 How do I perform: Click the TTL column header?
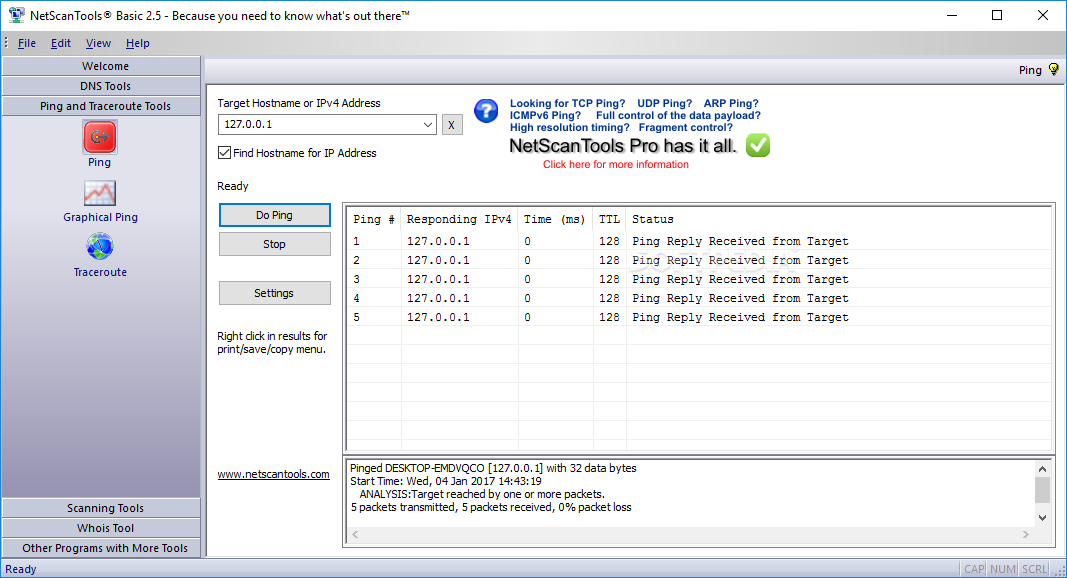click(609, 219)
